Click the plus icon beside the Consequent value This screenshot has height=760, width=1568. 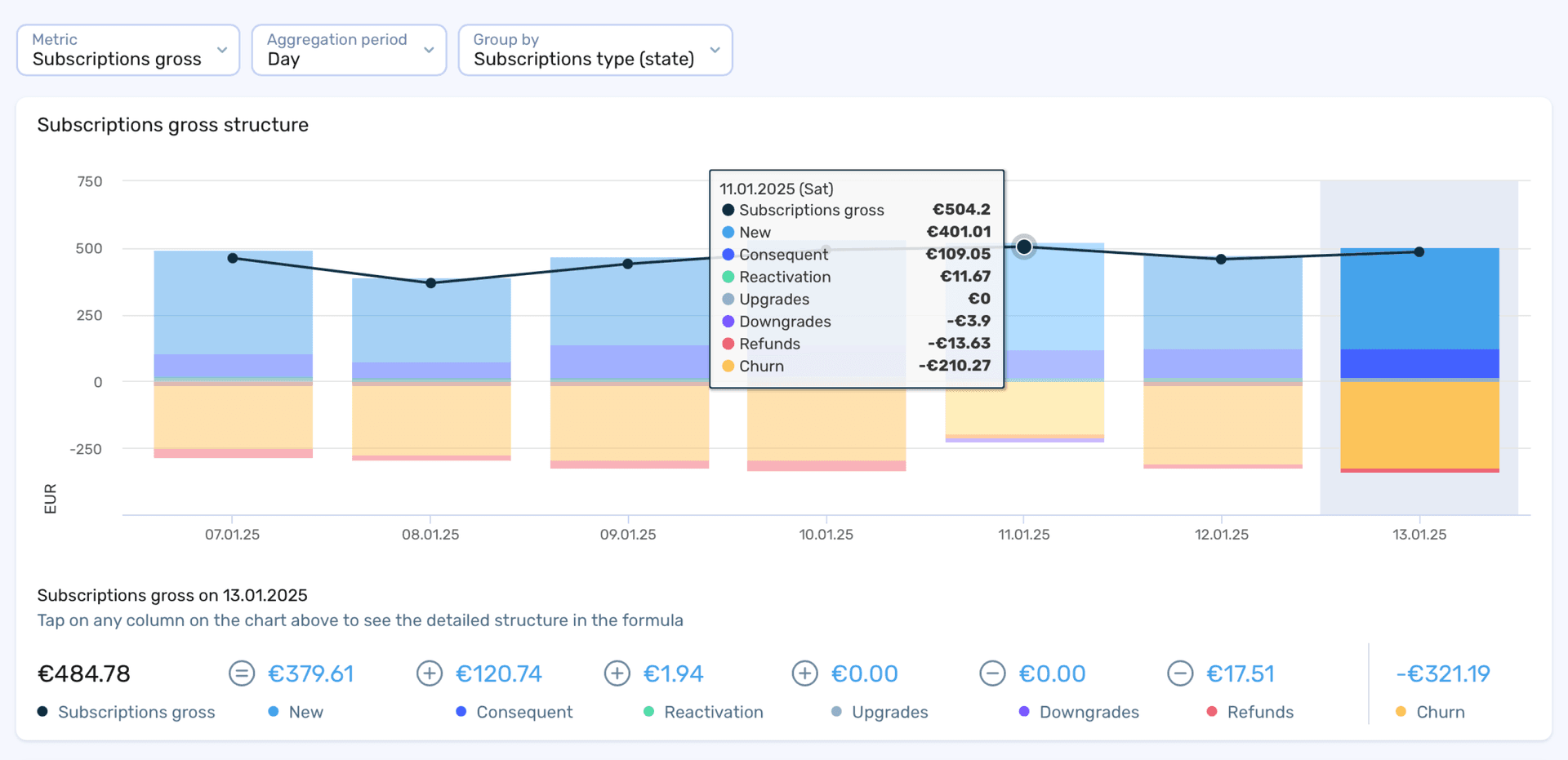click(430, 673)
